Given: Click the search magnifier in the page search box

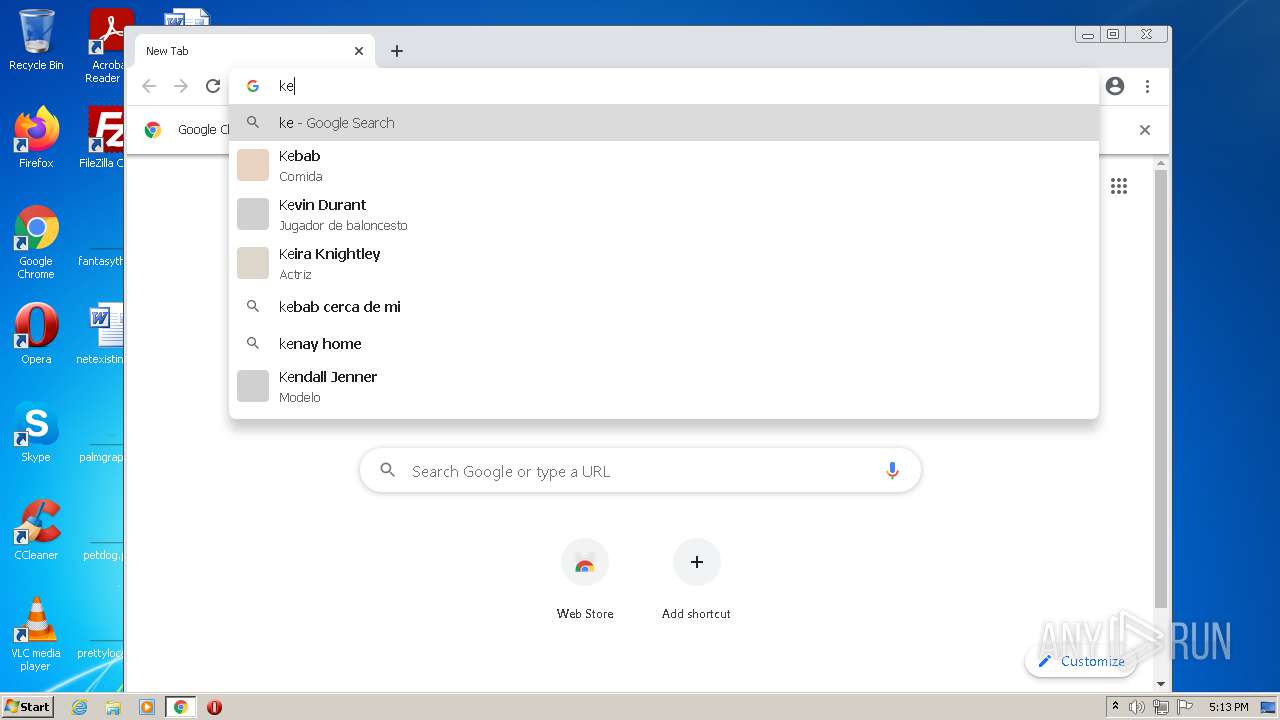Looking at the screenshot, I should click(388, 470).
